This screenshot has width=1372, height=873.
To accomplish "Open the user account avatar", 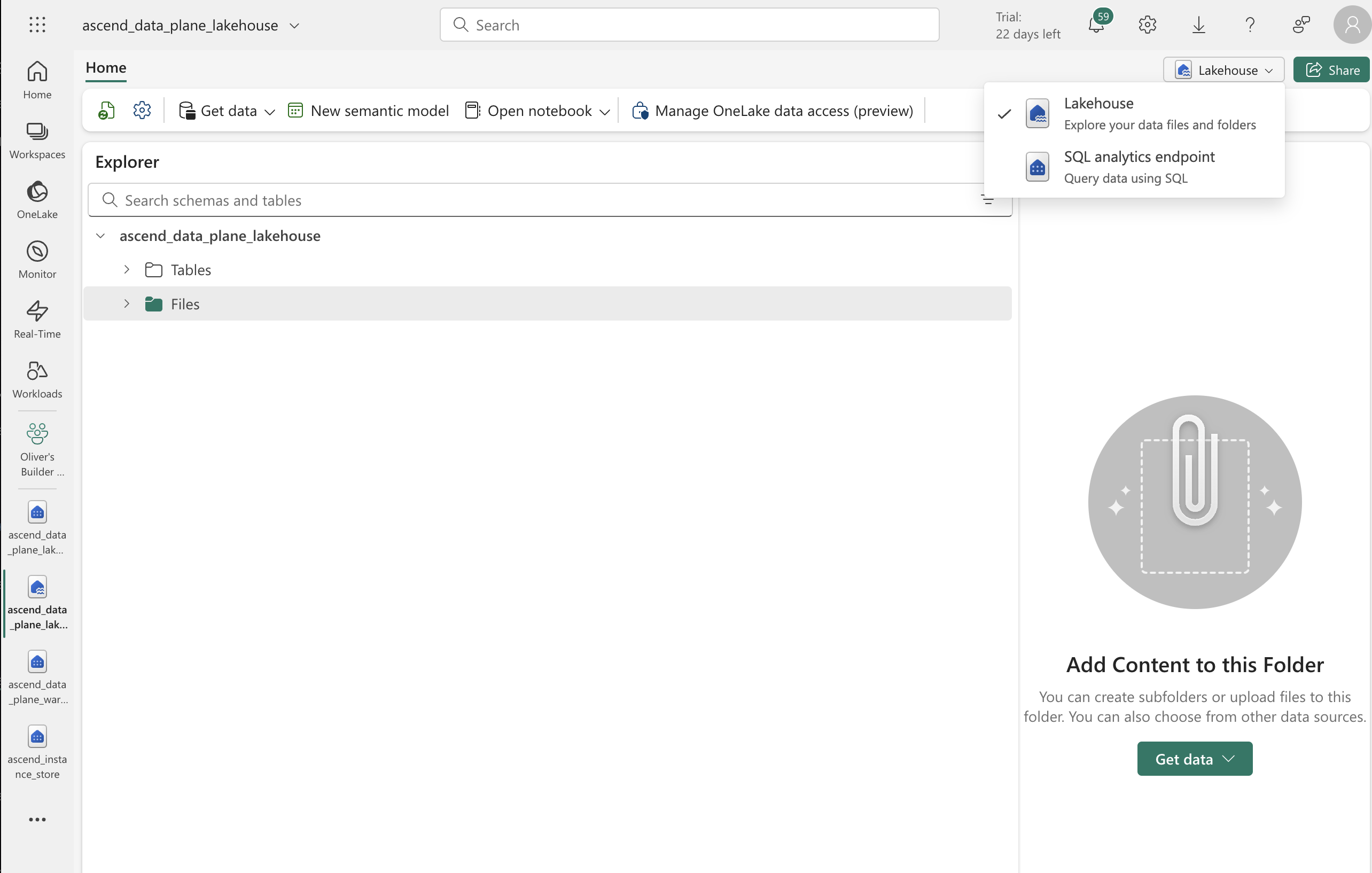I will point(1352,25).
